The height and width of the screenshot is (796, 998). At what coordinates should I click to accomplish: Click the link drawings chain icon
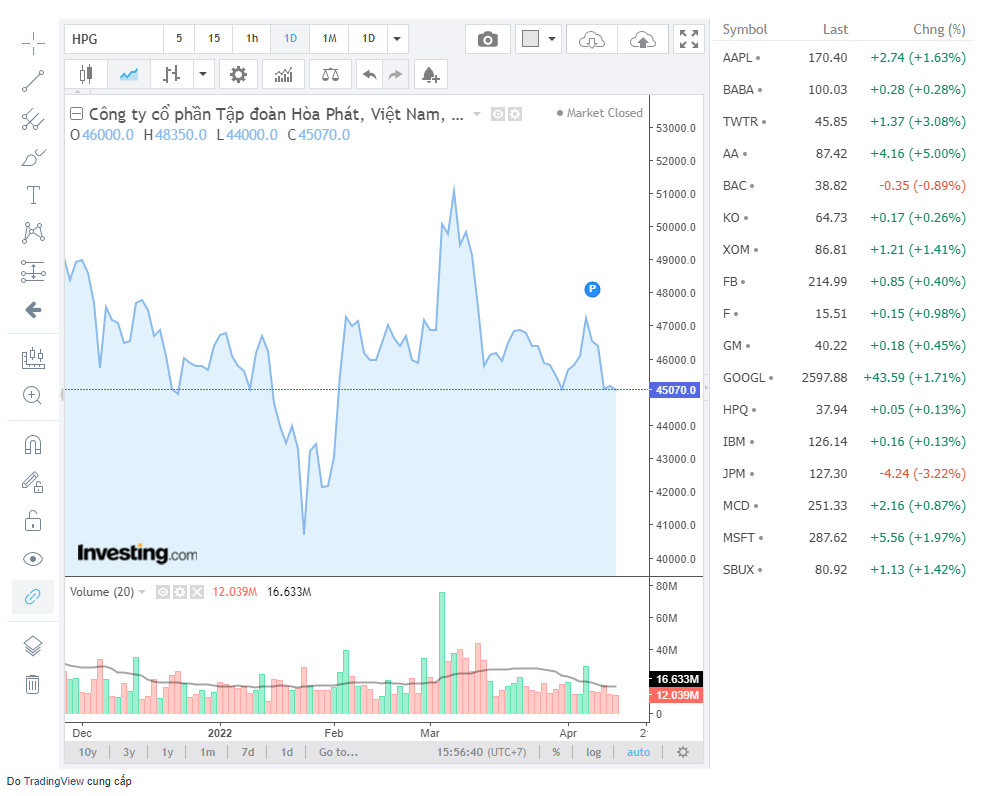pos(33,597)
